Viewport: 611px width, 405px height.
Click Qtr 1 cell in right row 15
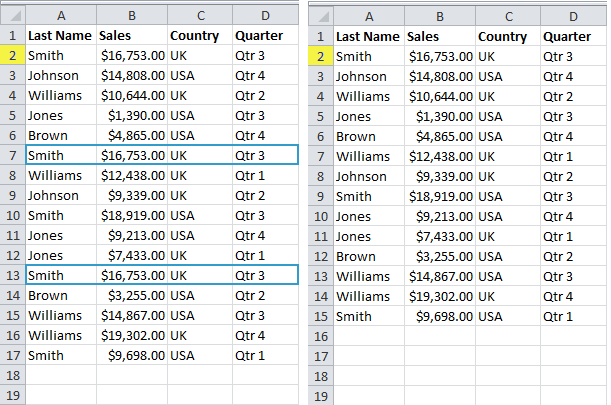(x=573, y=316)
